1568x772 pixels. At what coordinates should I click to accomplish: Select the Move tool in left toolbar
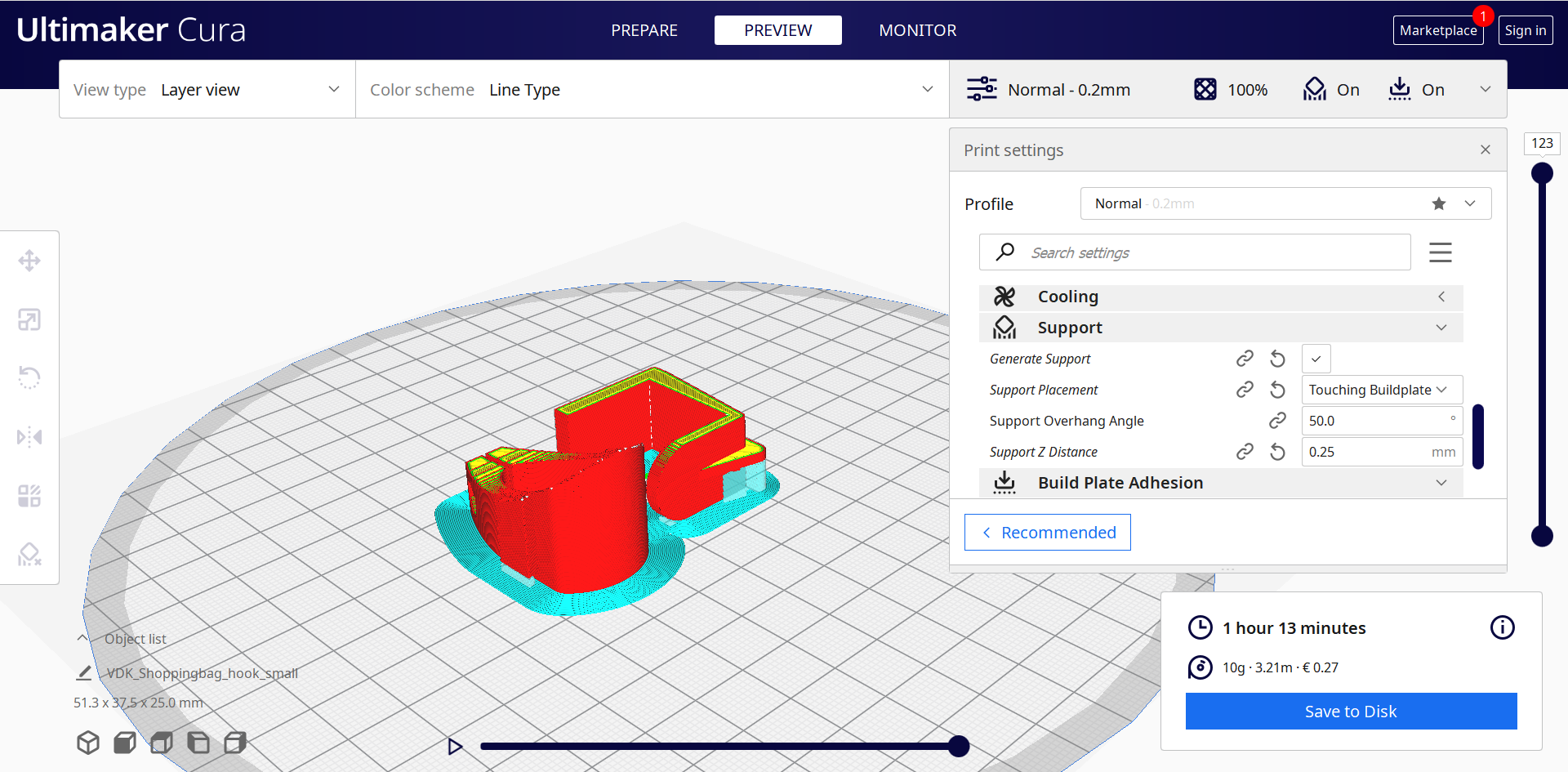pyautogui.click(x=29, y=261)
